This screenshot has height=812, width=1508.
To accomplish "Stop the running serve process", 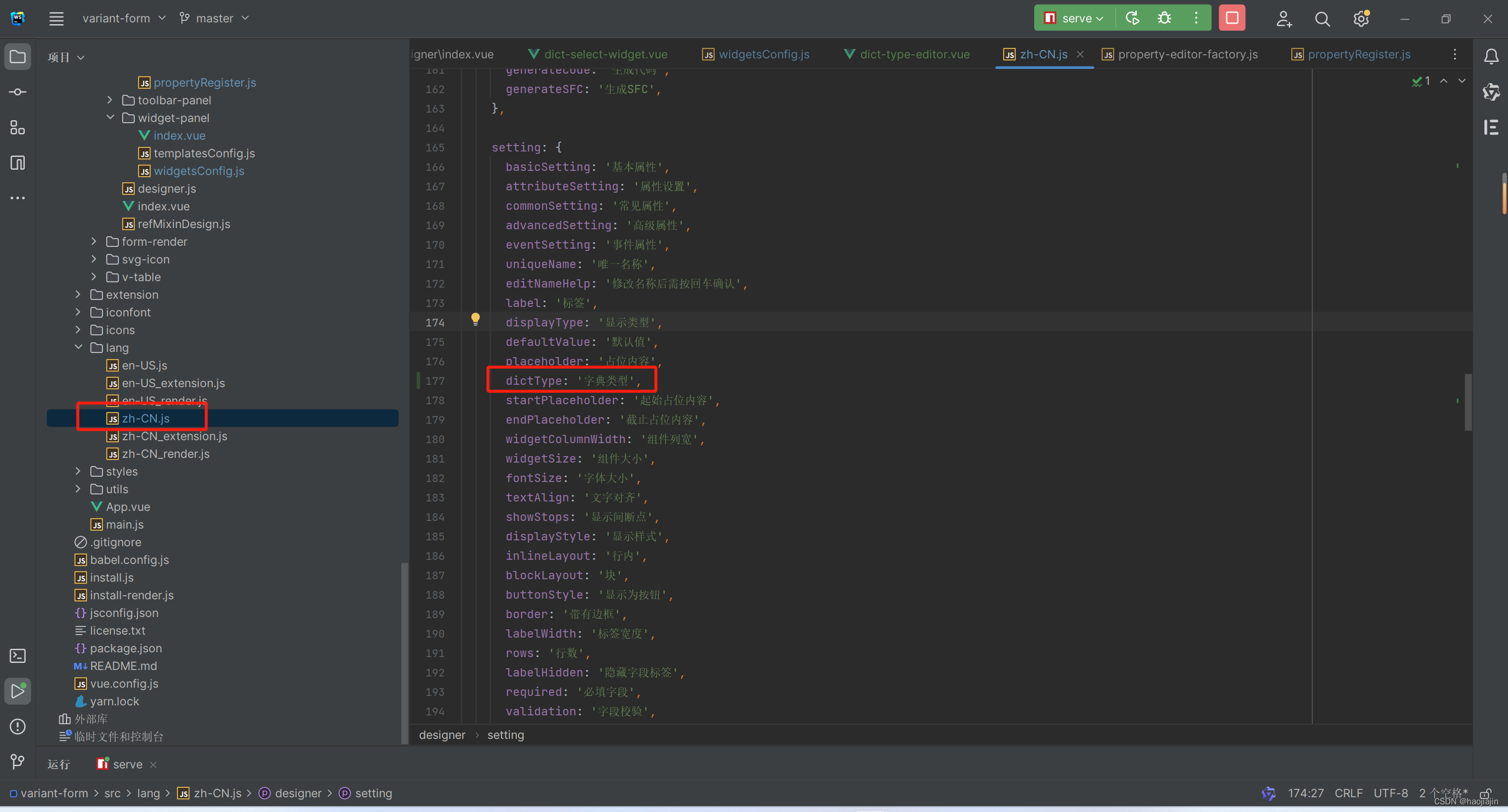I will coord(1232,18).
